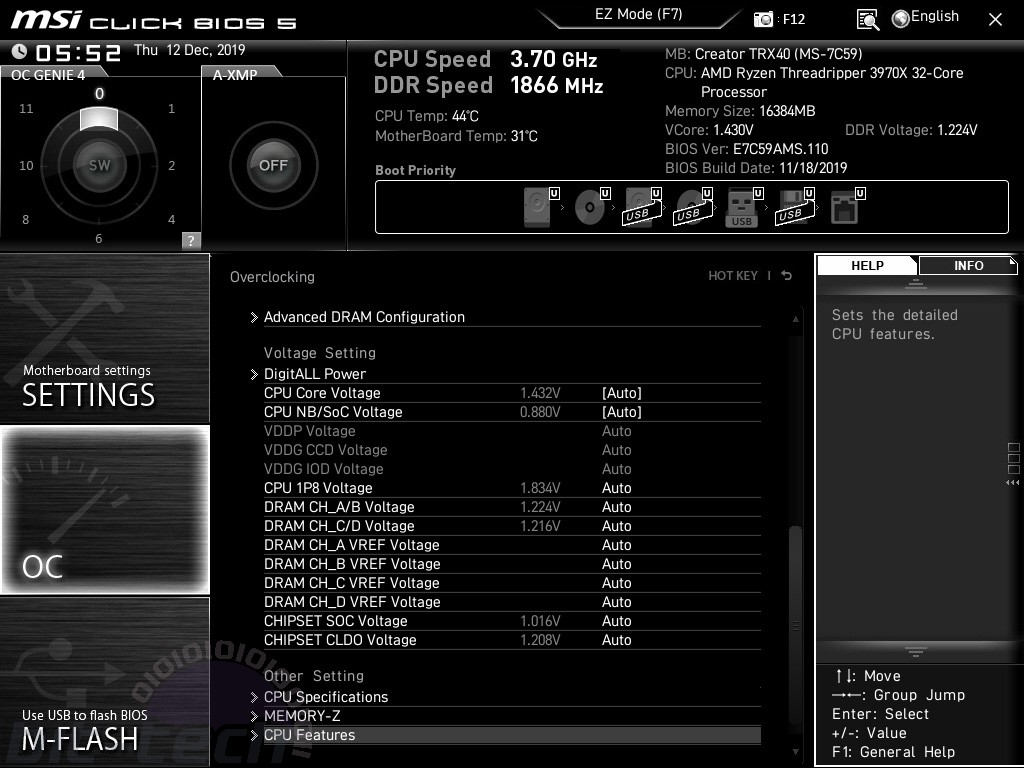
Task: Select the CHIPSET SOC Voltage row
Action: point(512,620)
